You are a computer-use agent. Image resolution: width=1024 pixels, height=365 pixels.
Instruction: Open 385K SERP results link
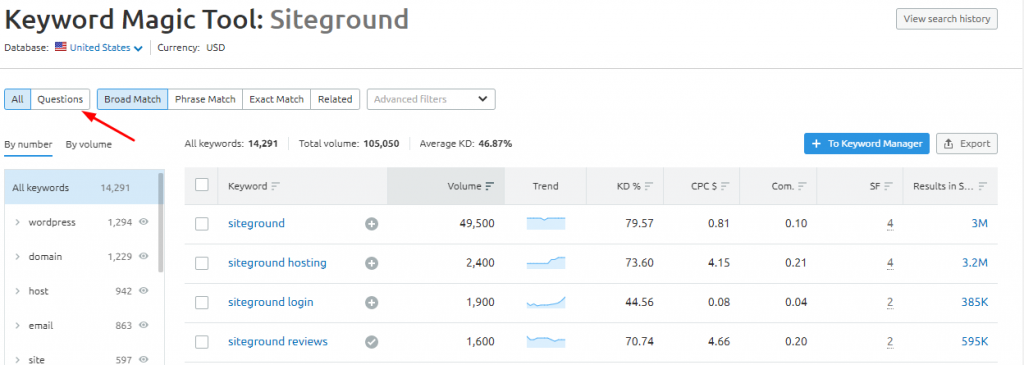pyautogui.click(x=975, y=302)
